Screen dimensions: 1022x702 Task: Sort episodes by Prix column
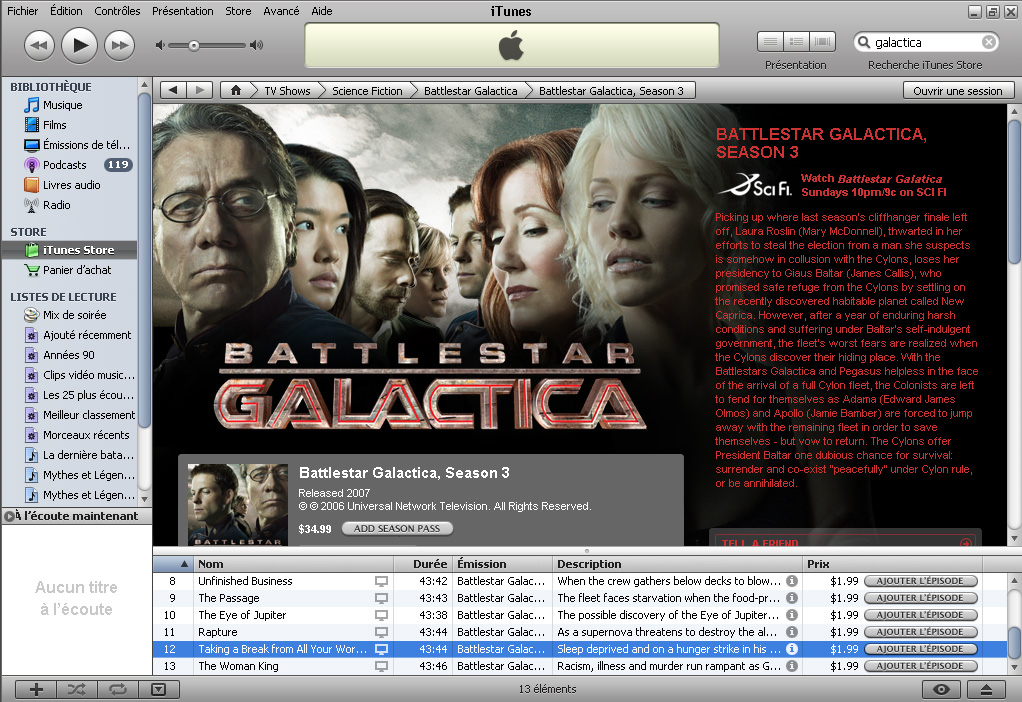click(892, 564)
